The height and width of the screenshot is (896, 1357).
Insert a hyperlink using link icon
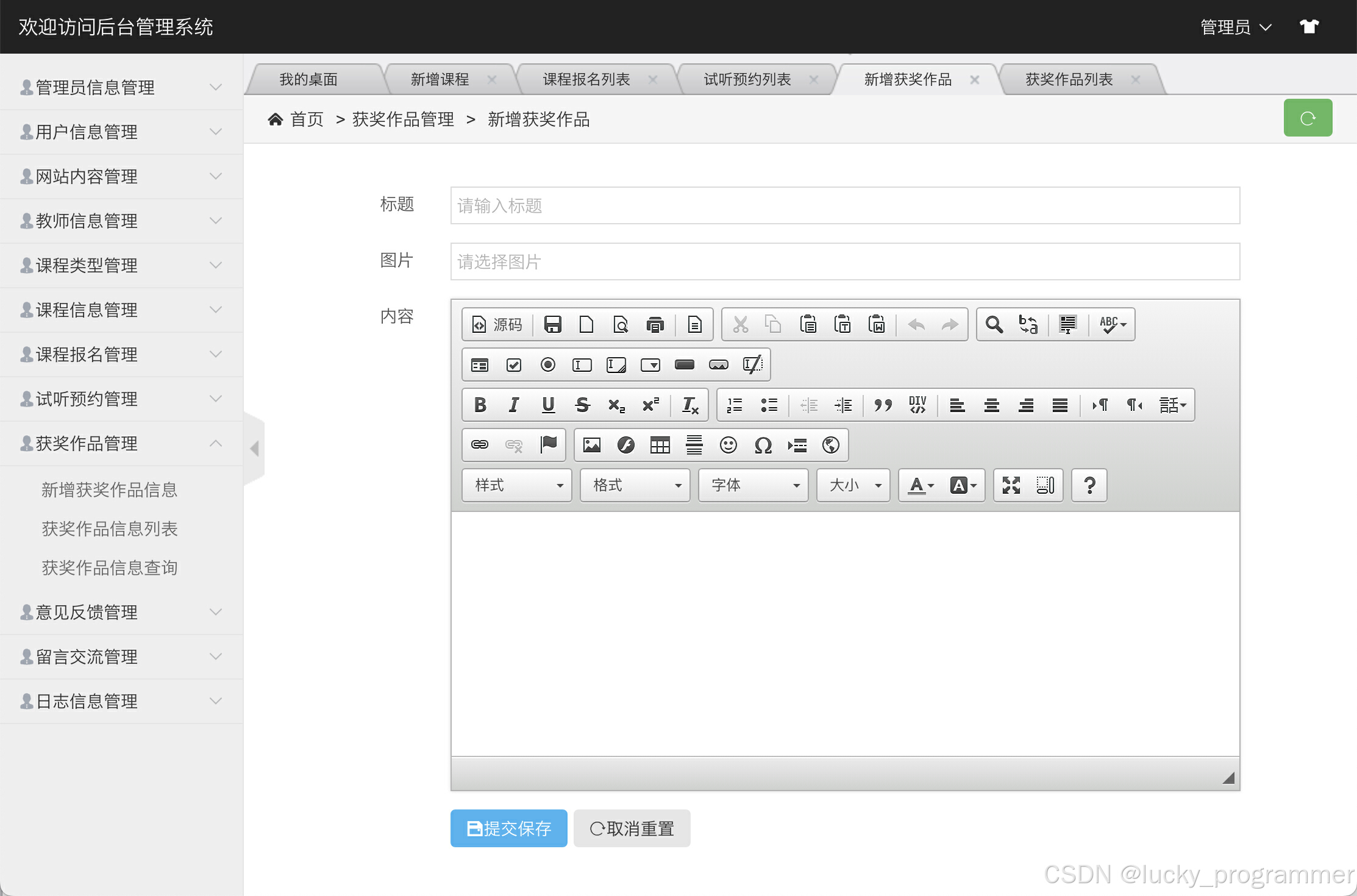480,446
